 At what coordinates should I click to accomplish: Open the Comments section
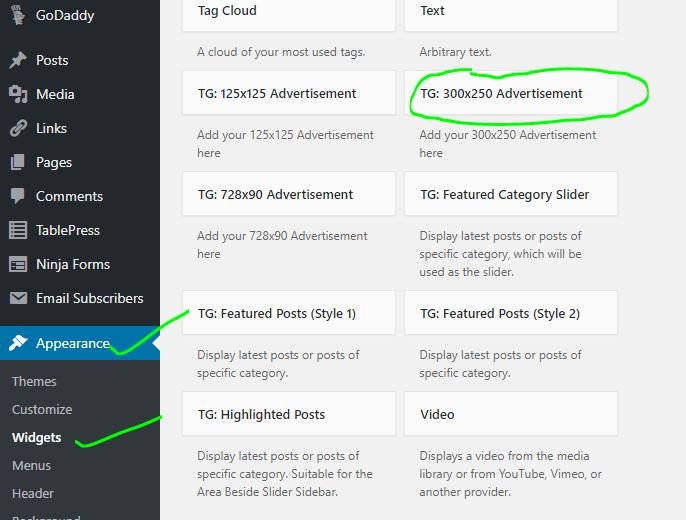pos(80,196)
